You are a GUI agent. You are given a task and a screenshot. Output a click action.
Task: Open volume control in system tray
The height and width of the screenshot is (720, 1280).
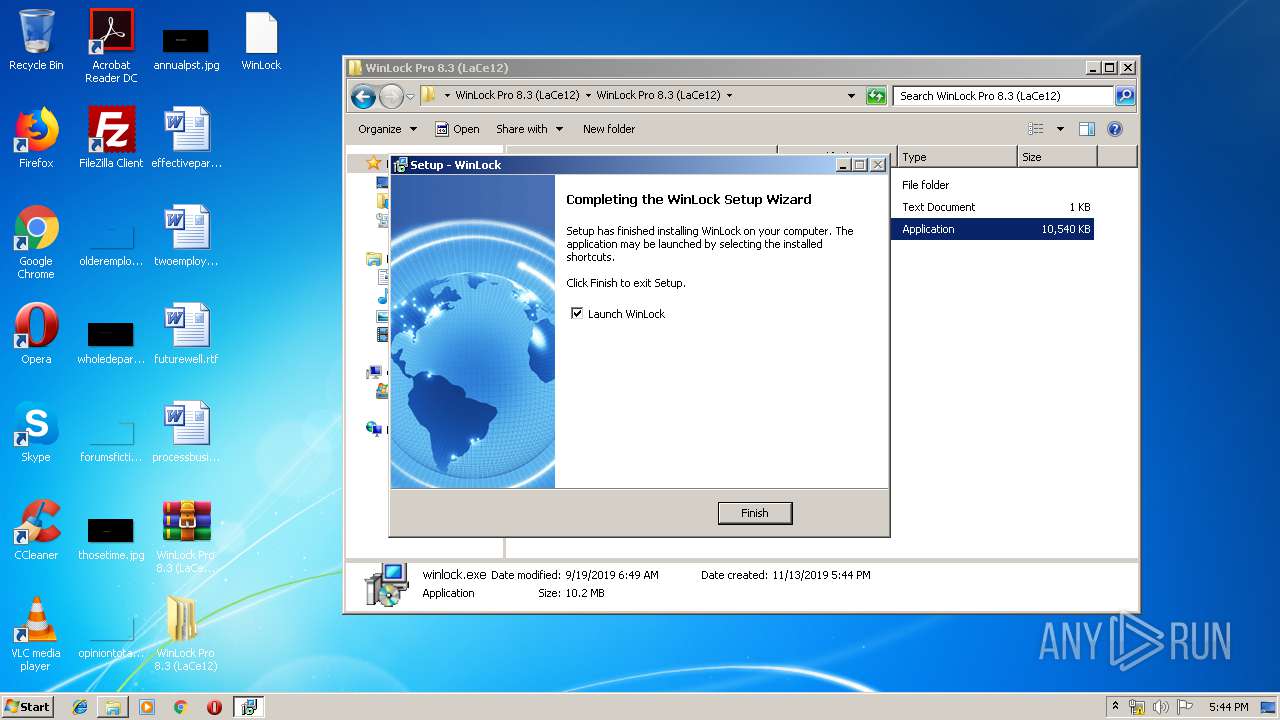pyautogui.click(x=1161, y=707)
